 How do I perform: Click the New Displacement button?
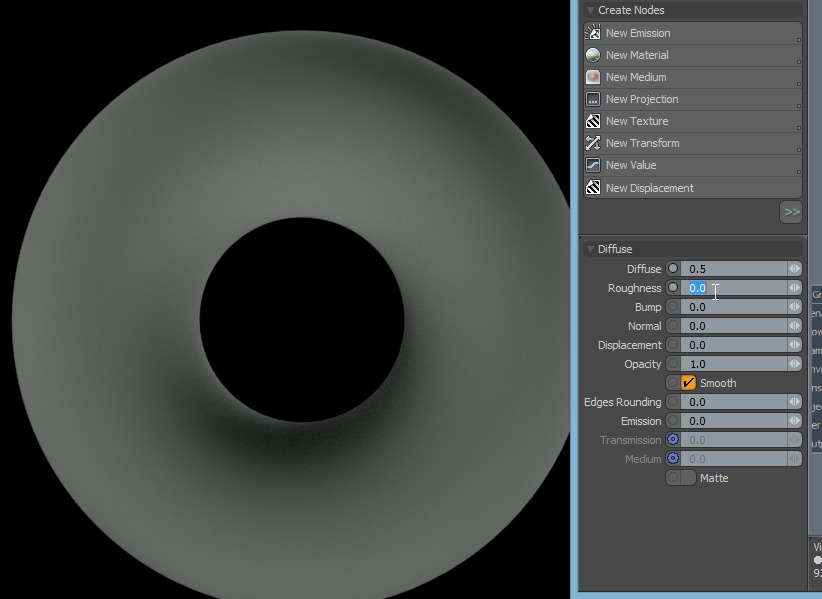tap(693, 188)
